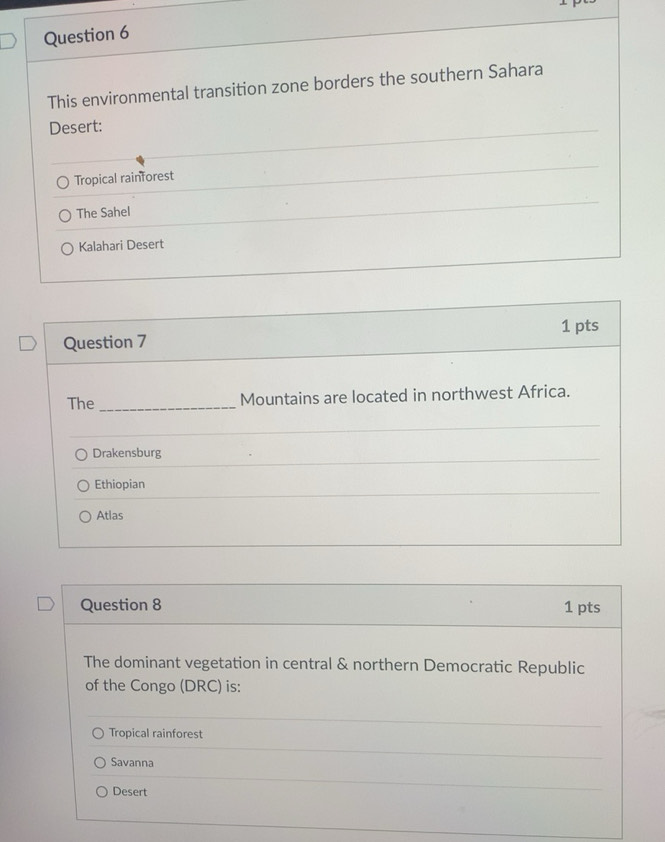Click the Question 8 heading
The width and height of the screenshot is (665, 842).
[121, 605]
